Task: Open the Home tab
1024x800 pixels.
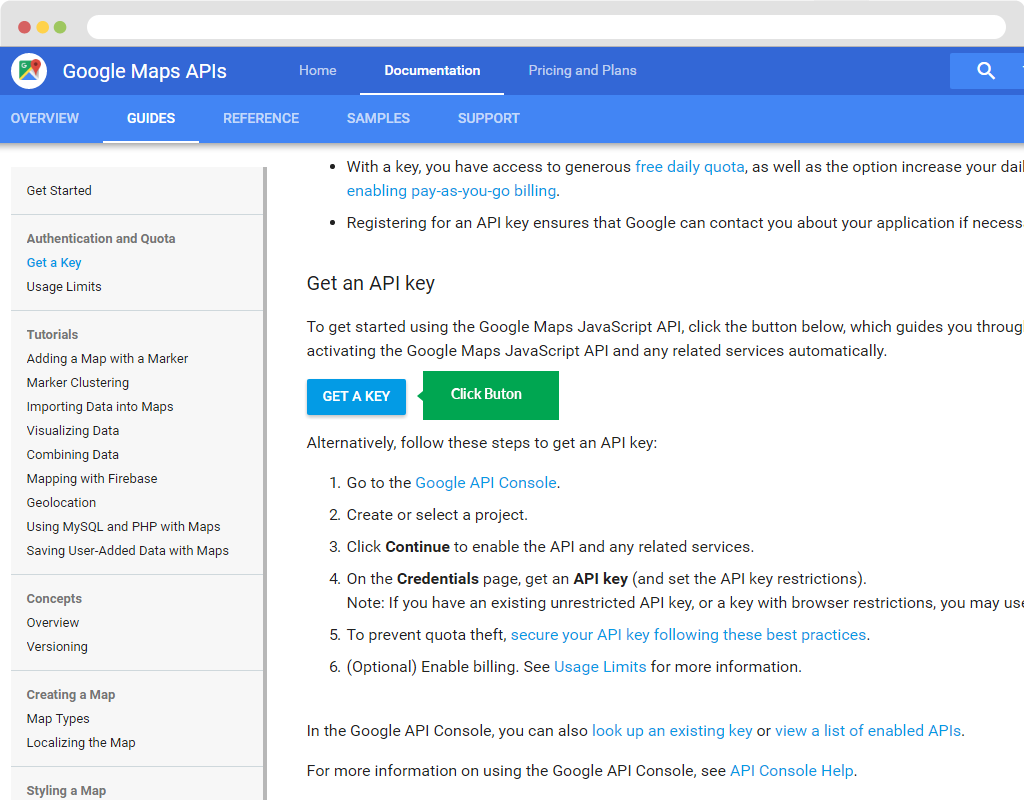Action: click(x=317, y=71)
